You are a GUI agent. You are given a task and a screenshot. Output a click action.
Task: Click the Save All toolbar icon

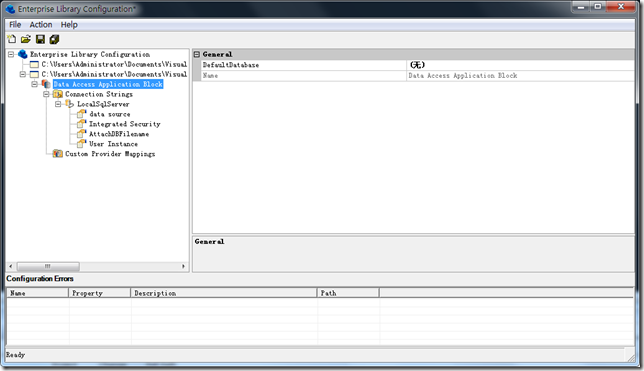(54, 39)
